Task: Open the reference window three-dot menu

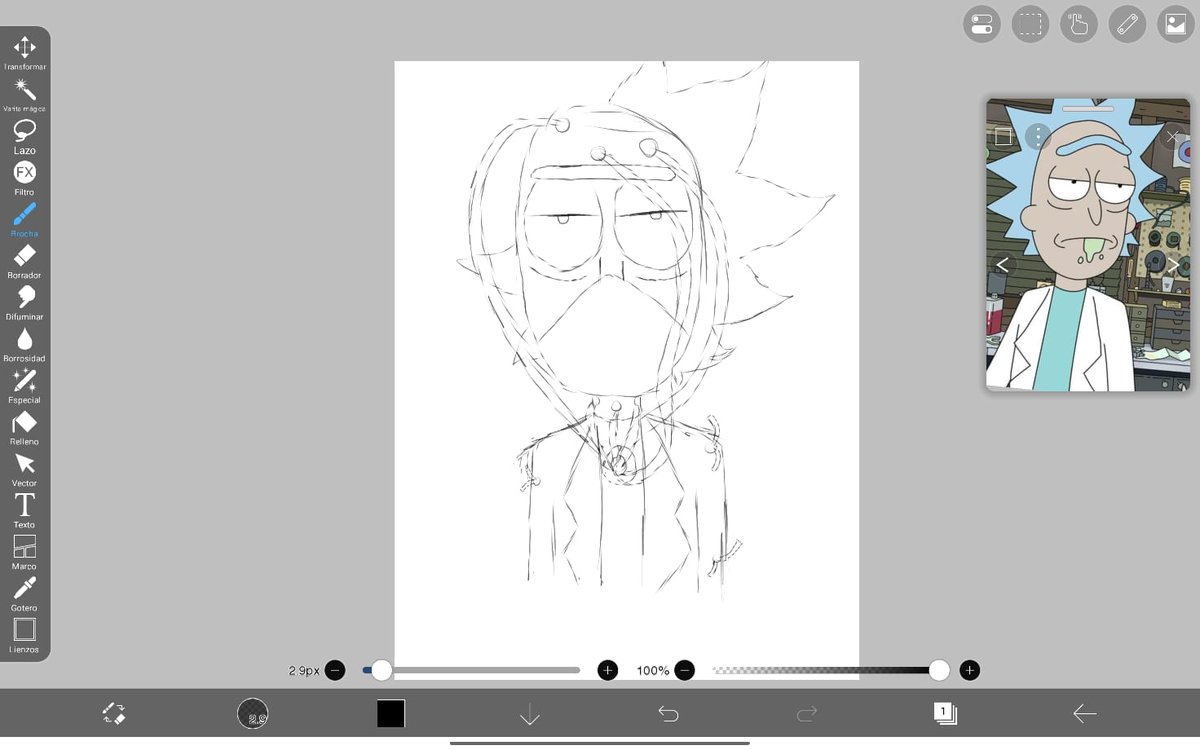Action: point(1038,136)
